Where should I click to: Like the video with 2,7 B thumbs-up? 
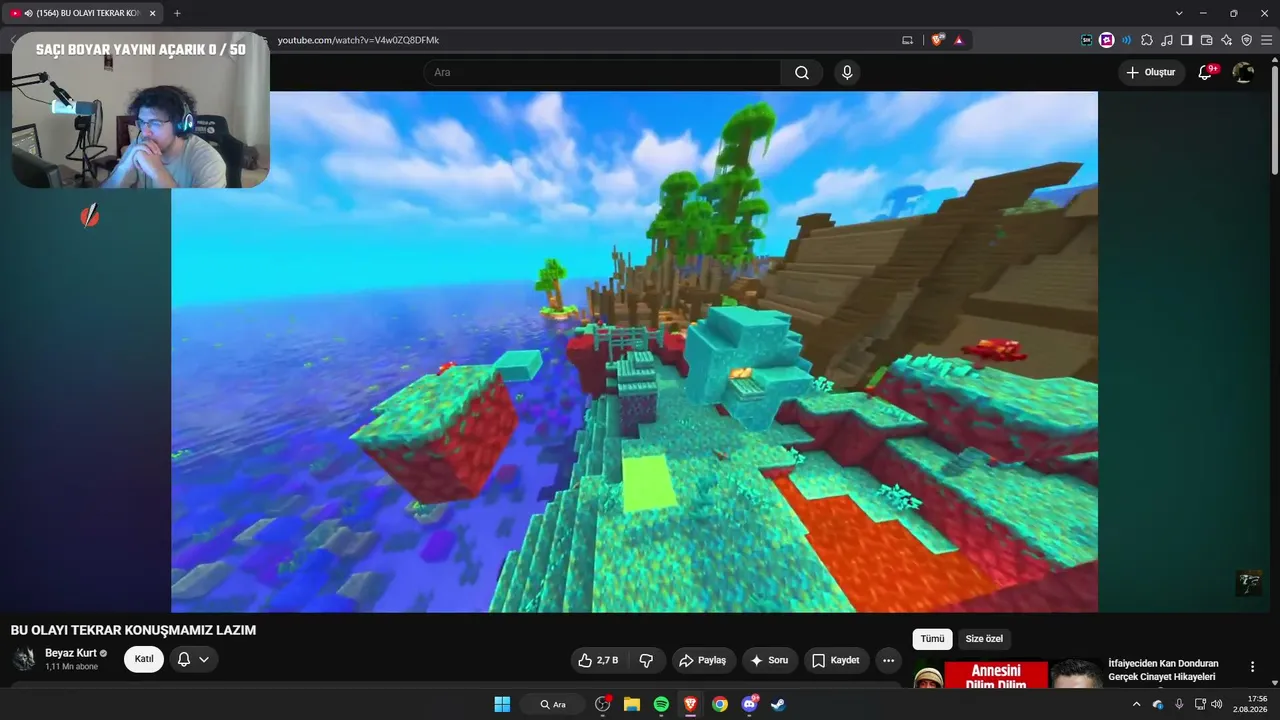598,660
